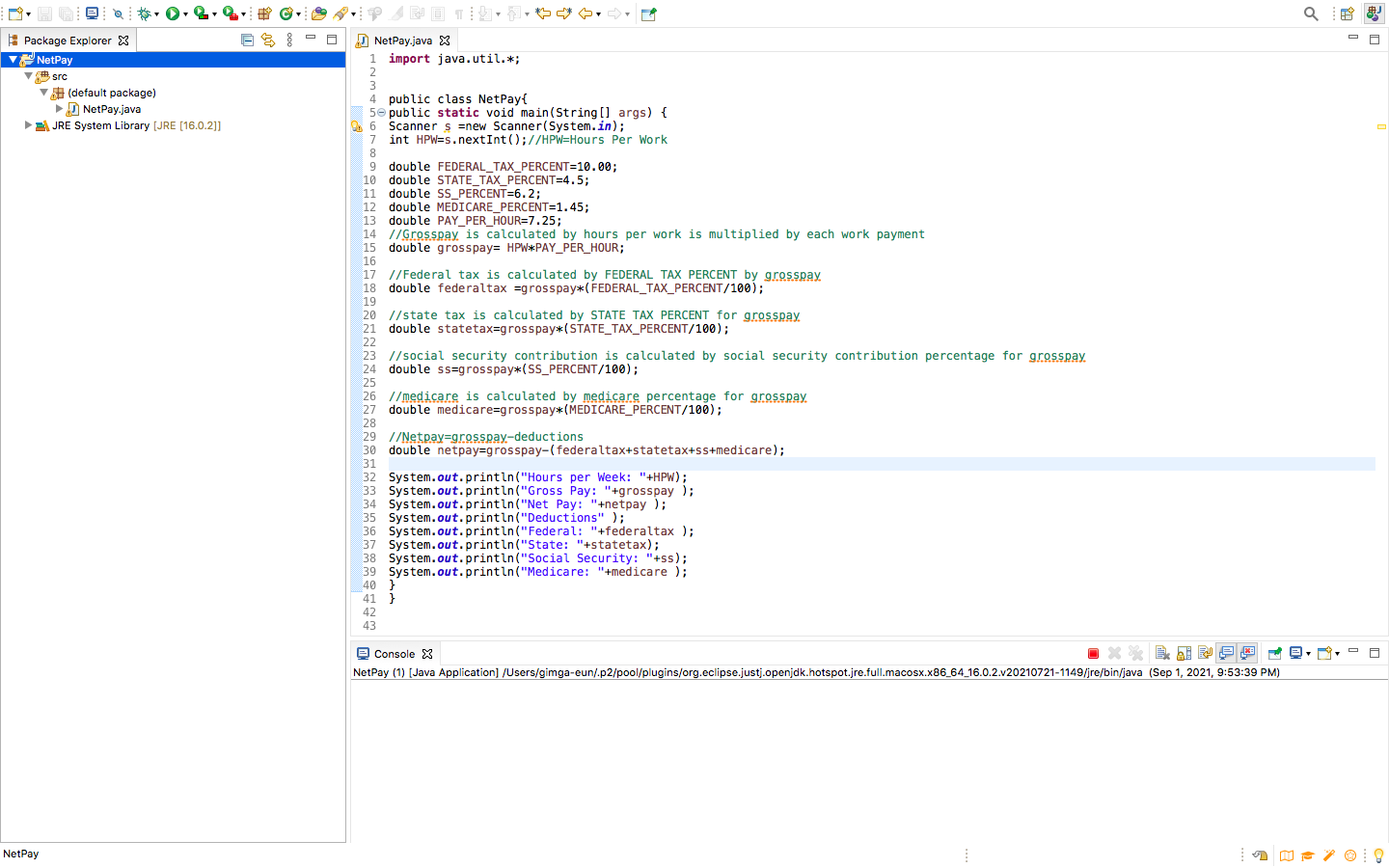1389x868 pixels.
Task: Click the Coverage launch icon
Action: tap(201, 14)
